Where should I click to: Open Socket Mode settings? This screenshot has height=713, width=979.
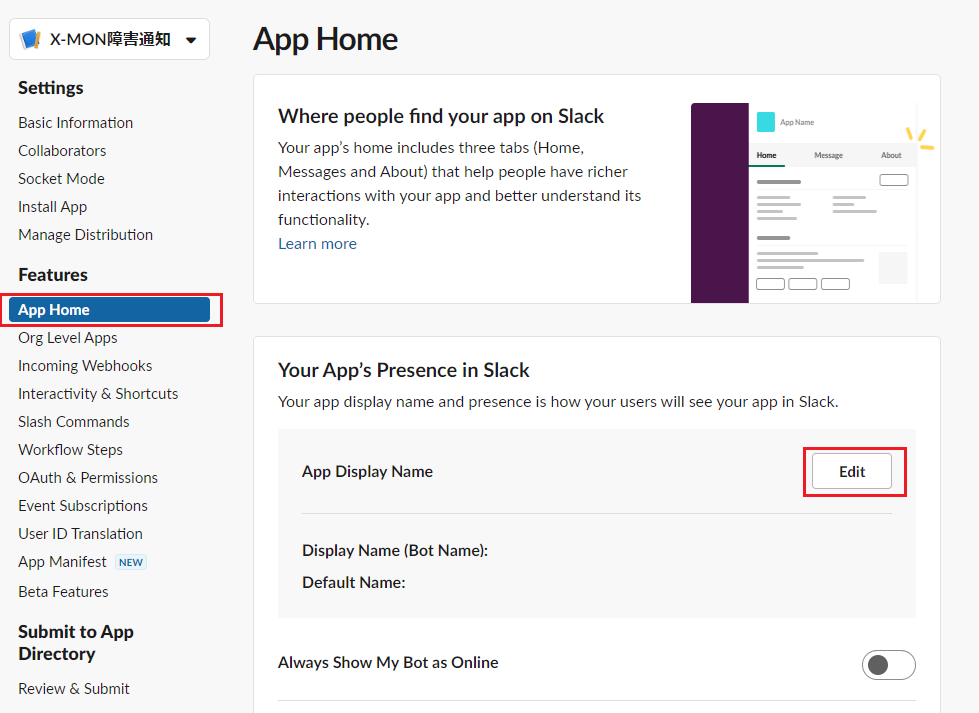click(61, 179)
